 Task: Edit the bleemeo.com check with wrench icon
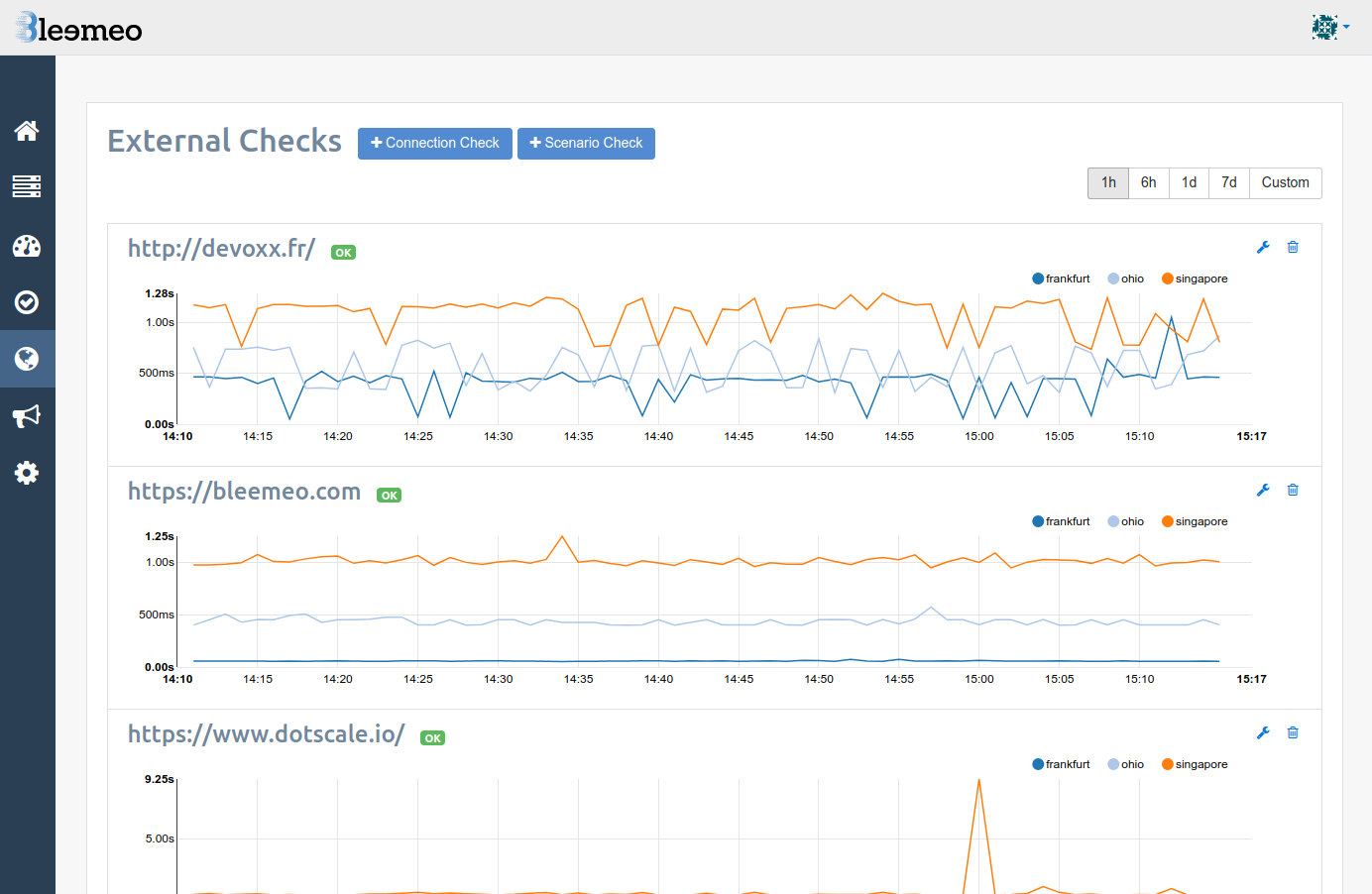[x=1263, y=491]
